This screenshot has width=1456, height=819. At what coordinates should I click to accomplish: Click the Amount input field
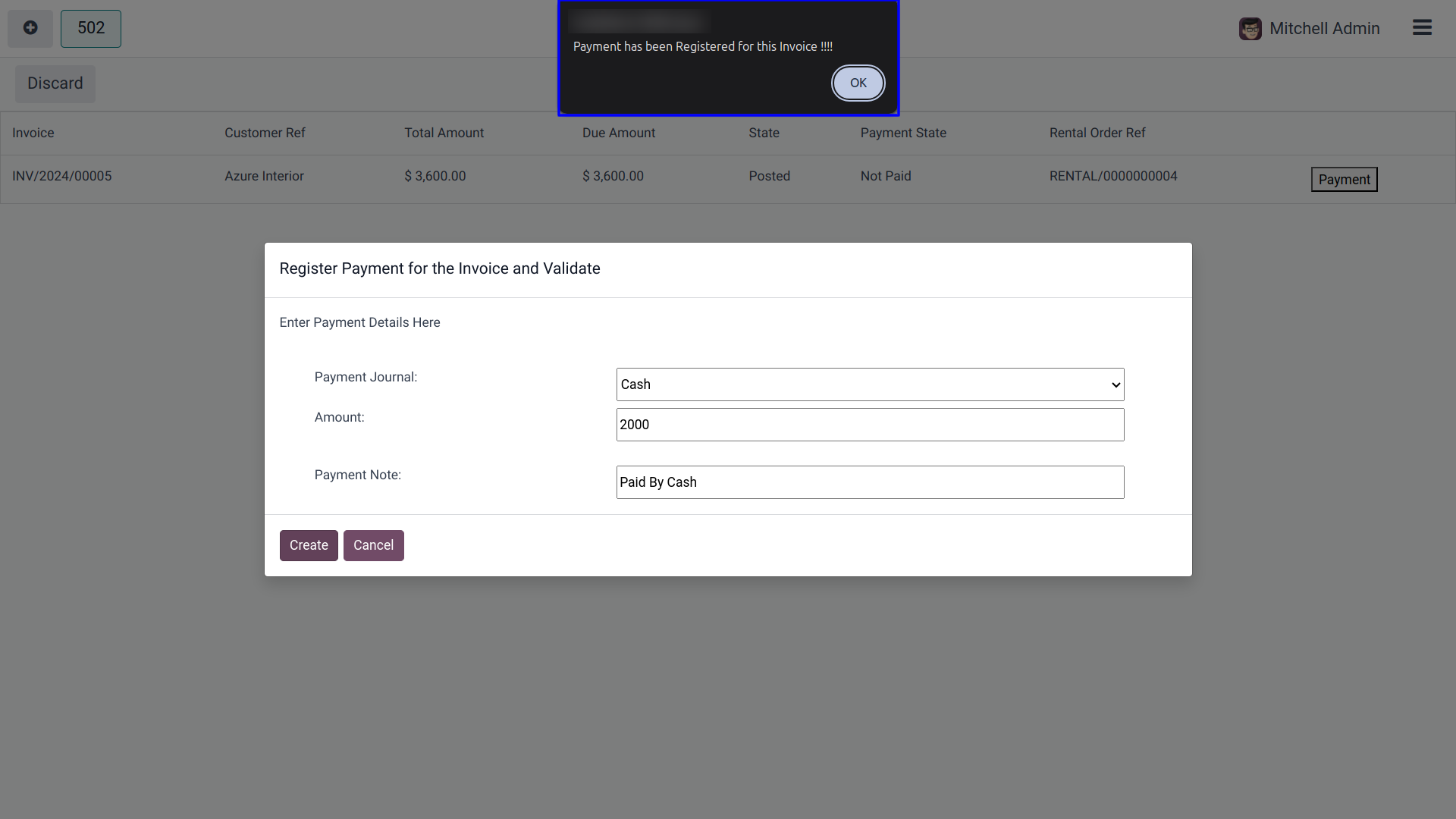point(870,425)
